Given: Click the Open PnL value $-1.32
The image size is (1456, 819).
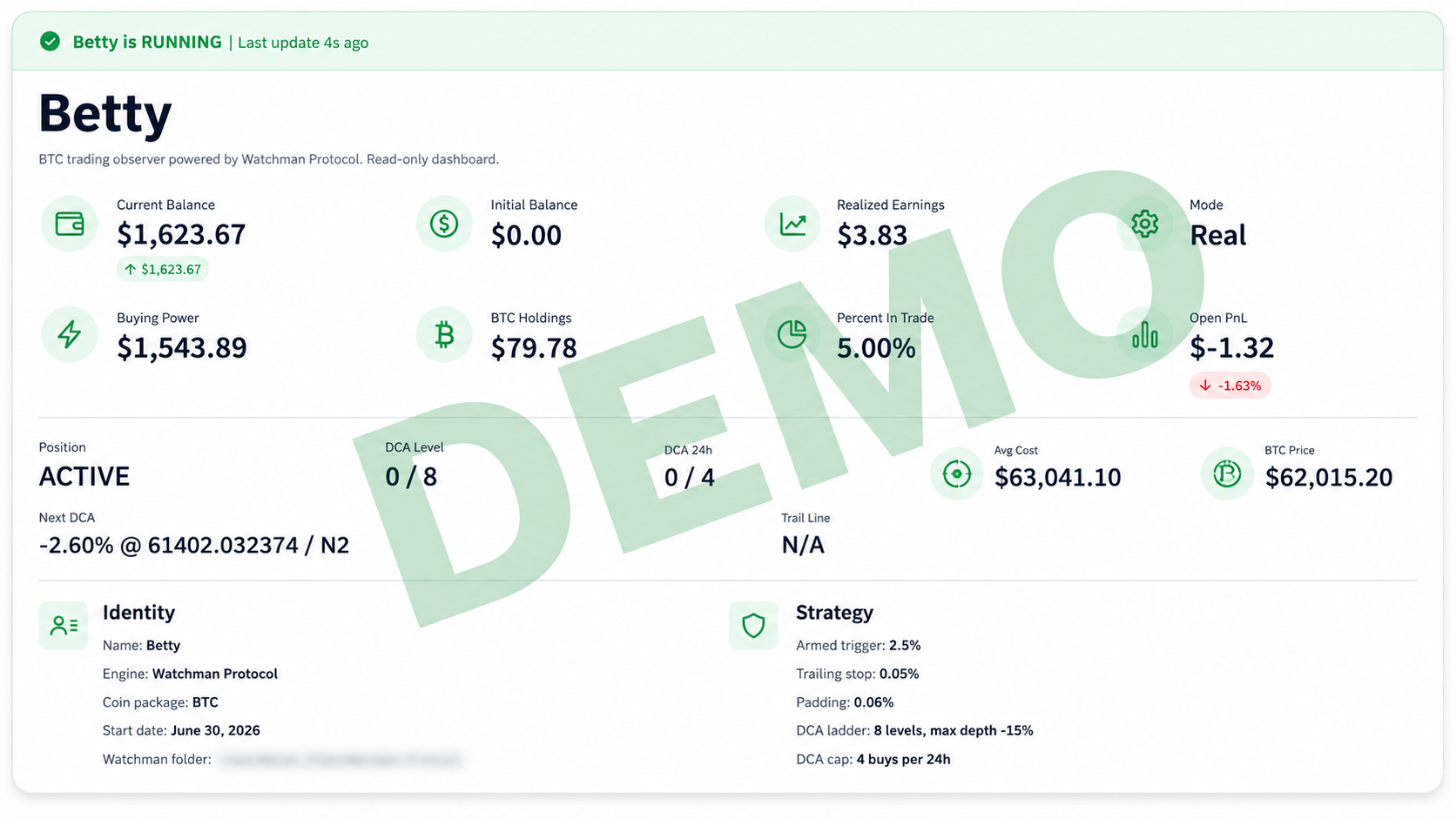Looking at the screenshot, I should [1231, 348].
